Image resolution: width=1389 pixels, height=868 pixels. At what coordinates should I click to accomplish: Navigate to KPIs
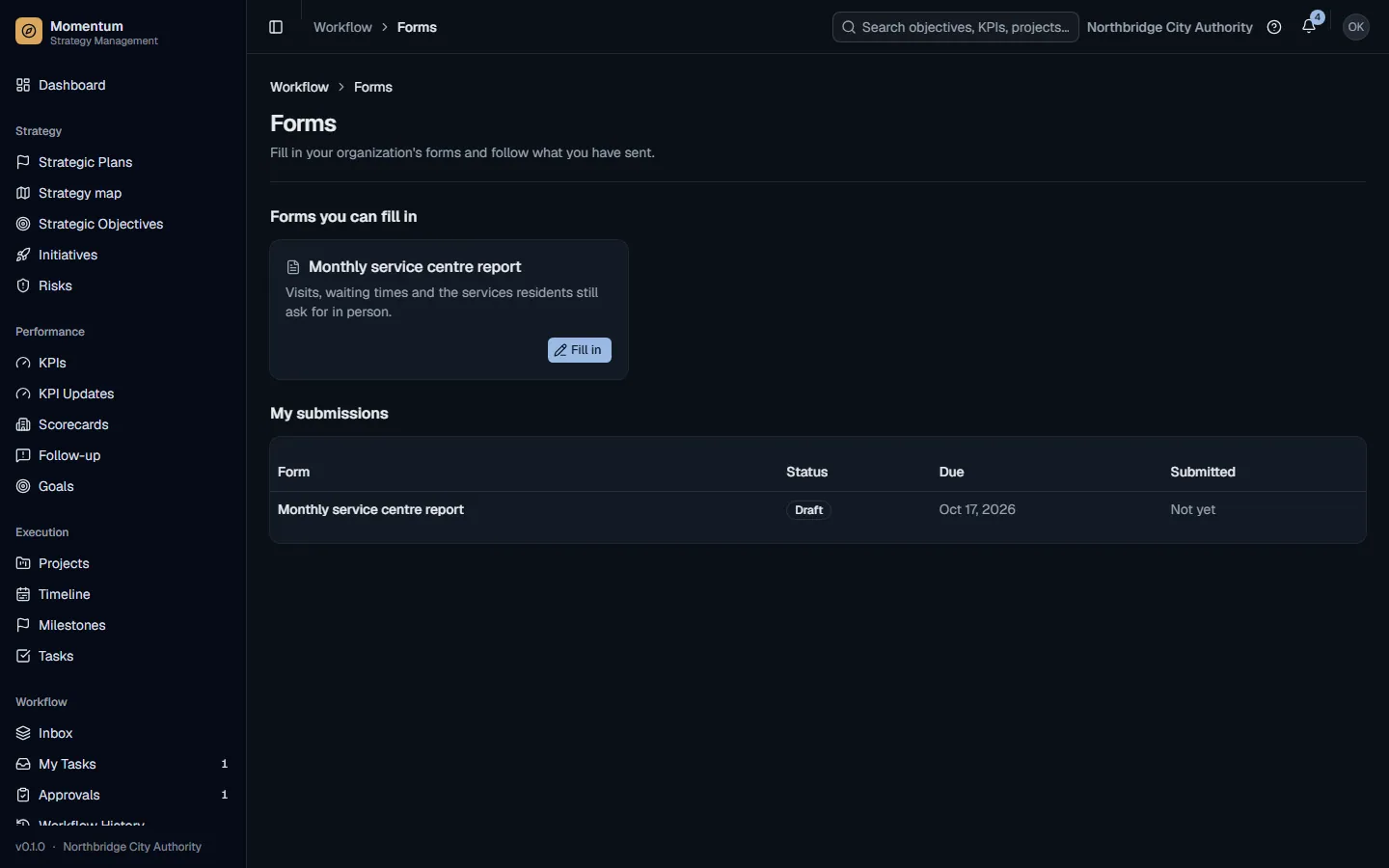click(123, 363)
